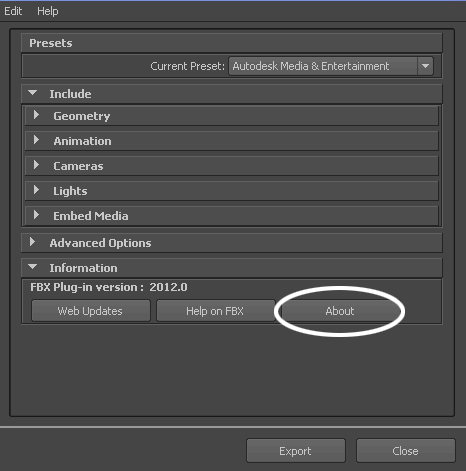Click the Presets header bar
466x471 pixels.
tap(232, 43)
